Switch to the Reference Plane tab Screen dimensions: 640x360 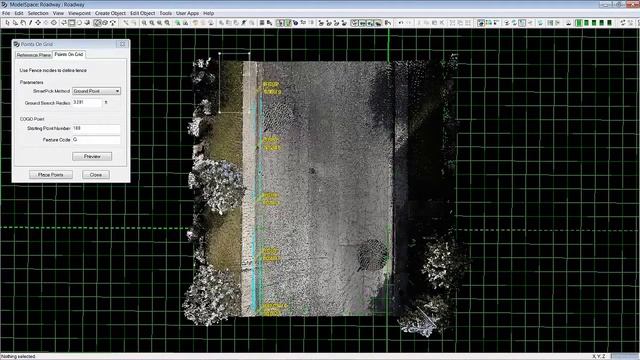[34, 55]
